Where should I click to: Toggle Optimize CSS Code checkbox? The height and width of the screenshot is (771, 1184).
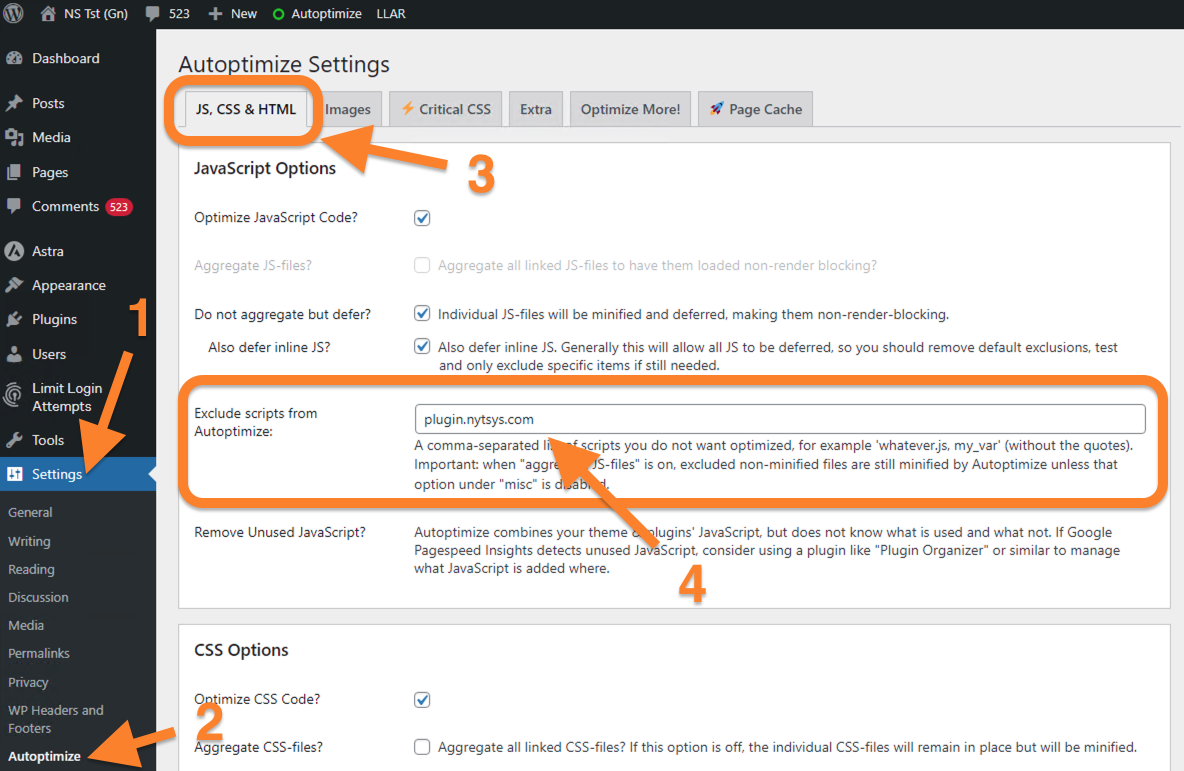click(422, 700)
